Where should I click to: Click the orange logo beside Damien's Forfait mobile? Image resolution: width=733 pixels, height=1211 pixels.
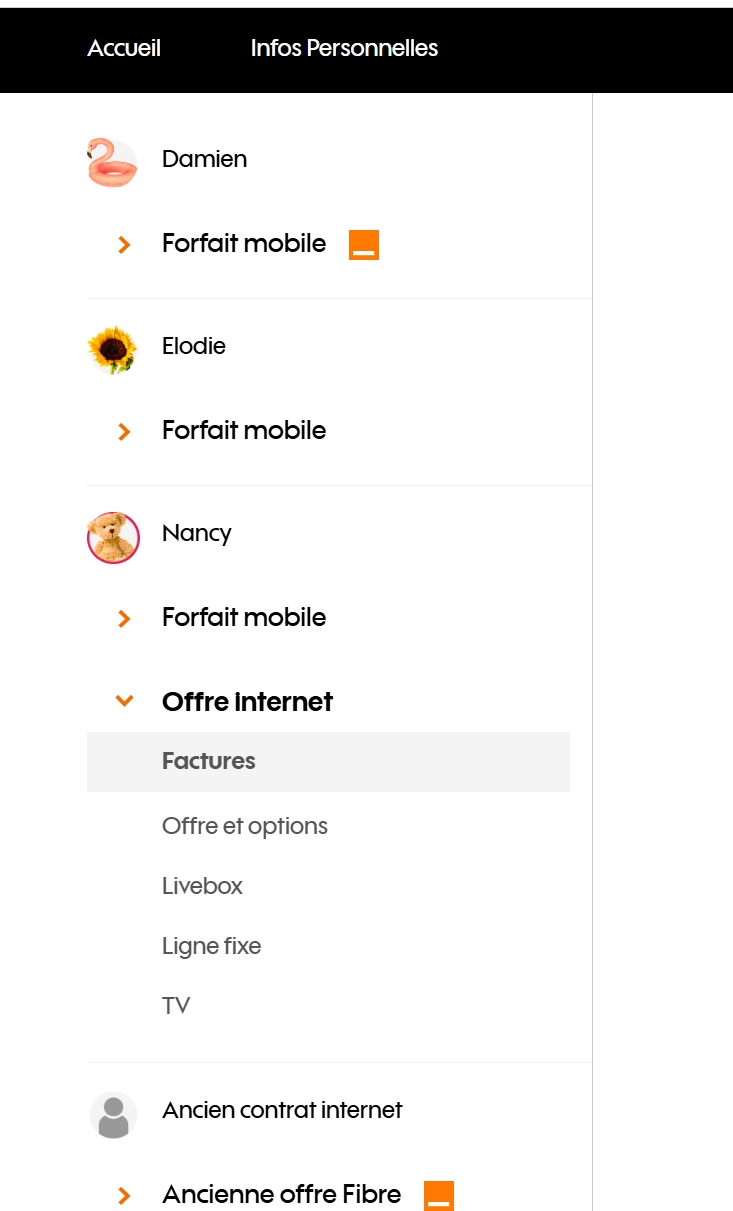pyautogui.click(x=364, y=245)
